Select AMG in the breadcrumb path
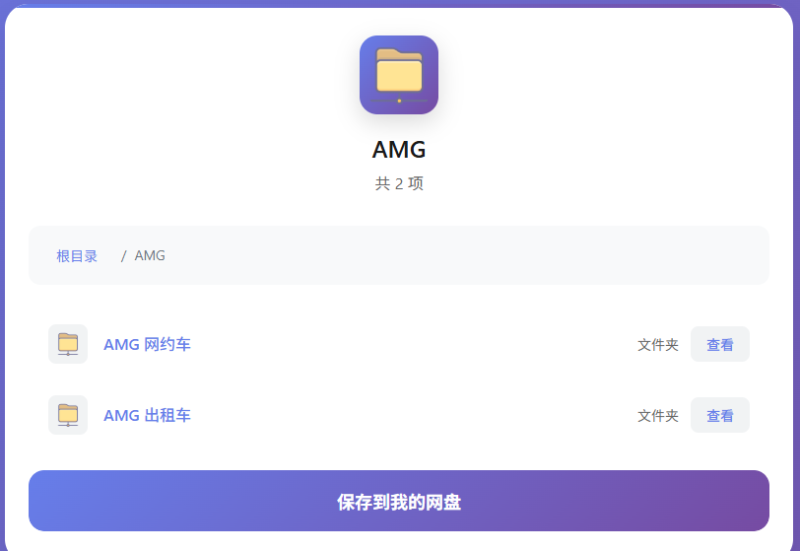800x551 pixels. tap(150, 256)
